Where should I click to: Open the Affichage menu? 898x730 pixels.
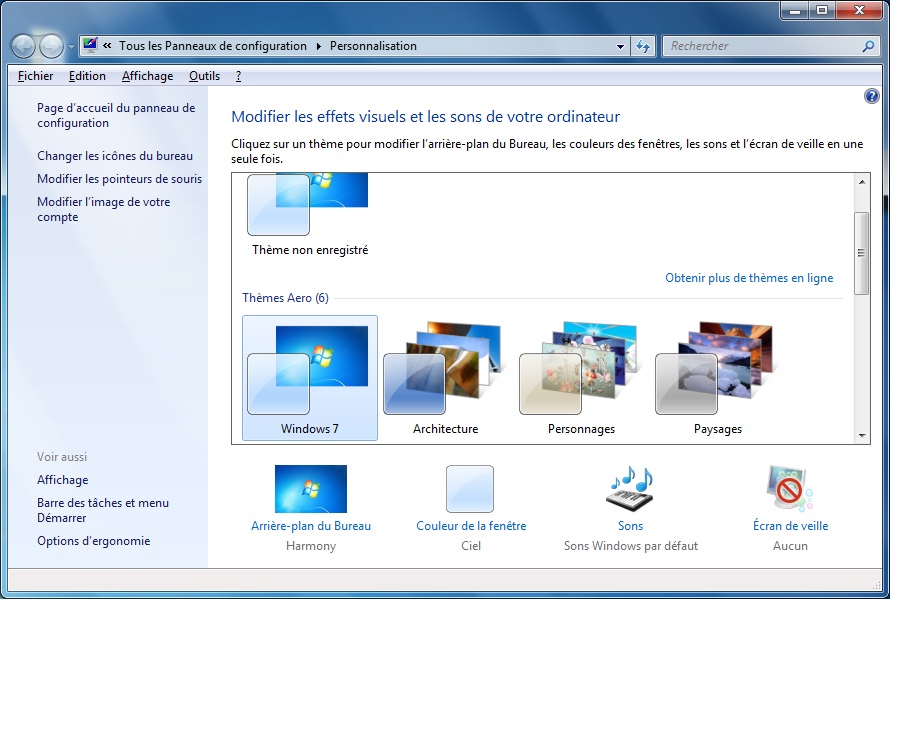click(x=147, y=76)
